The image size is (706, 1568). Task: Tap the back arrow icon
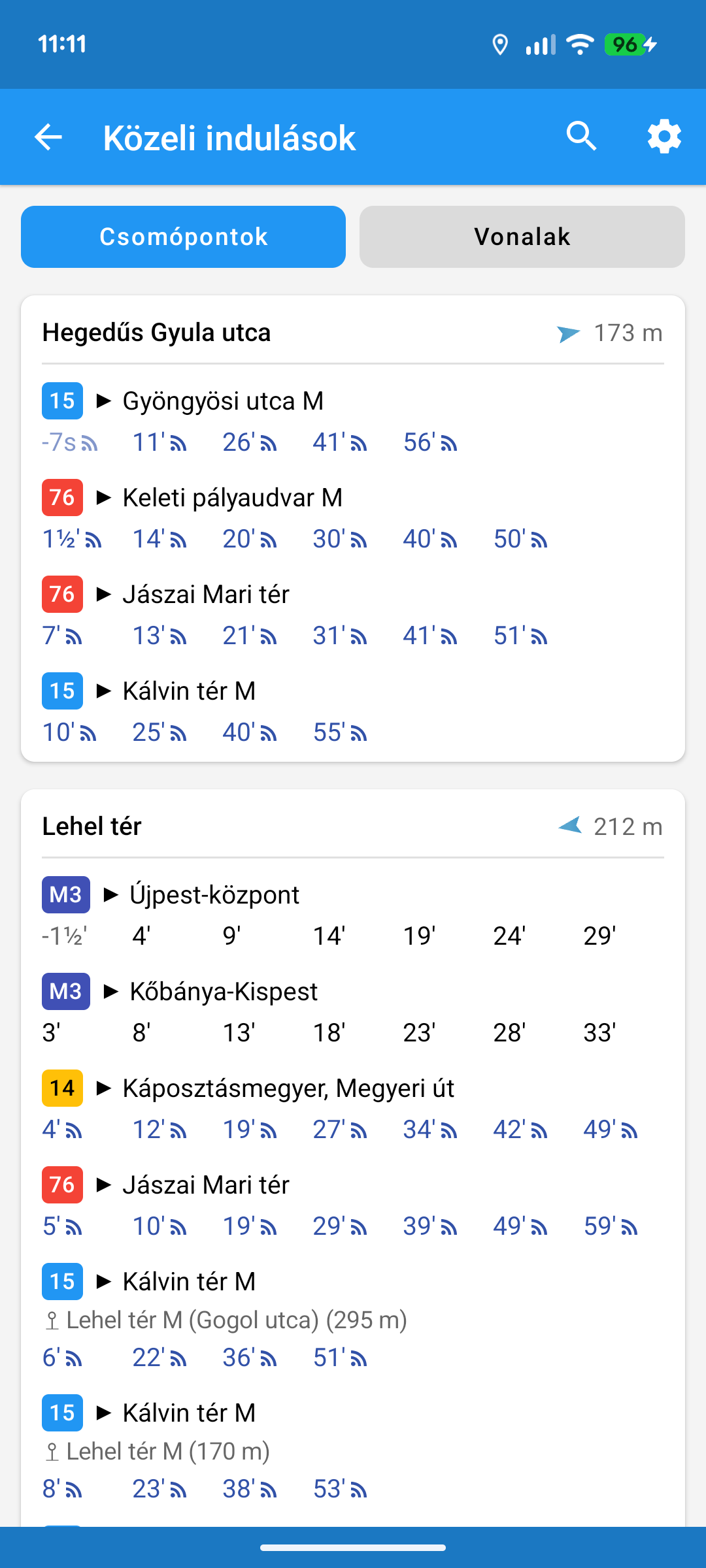tap(48, 137)
